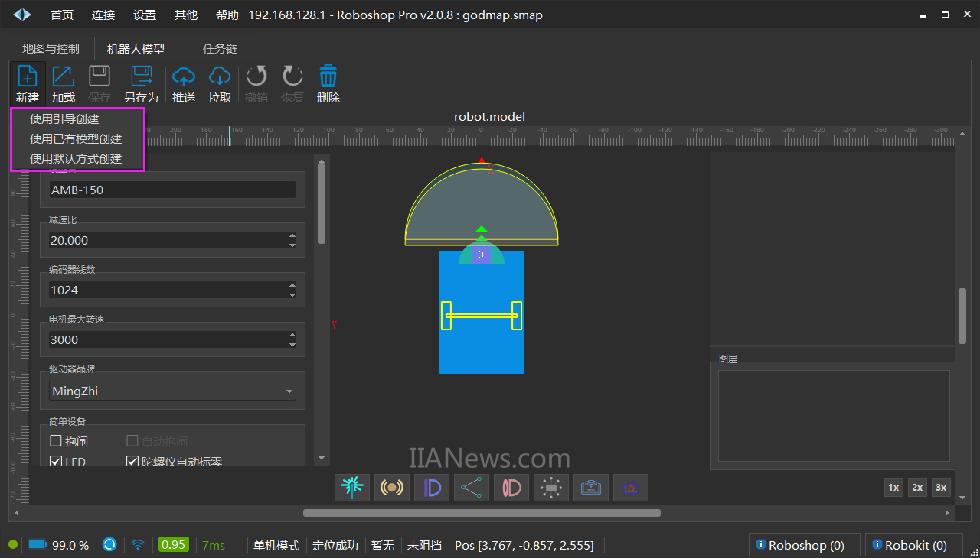Click the 2x speed button
The width and height of the screenshot is (980, 558).
[917, 487]
